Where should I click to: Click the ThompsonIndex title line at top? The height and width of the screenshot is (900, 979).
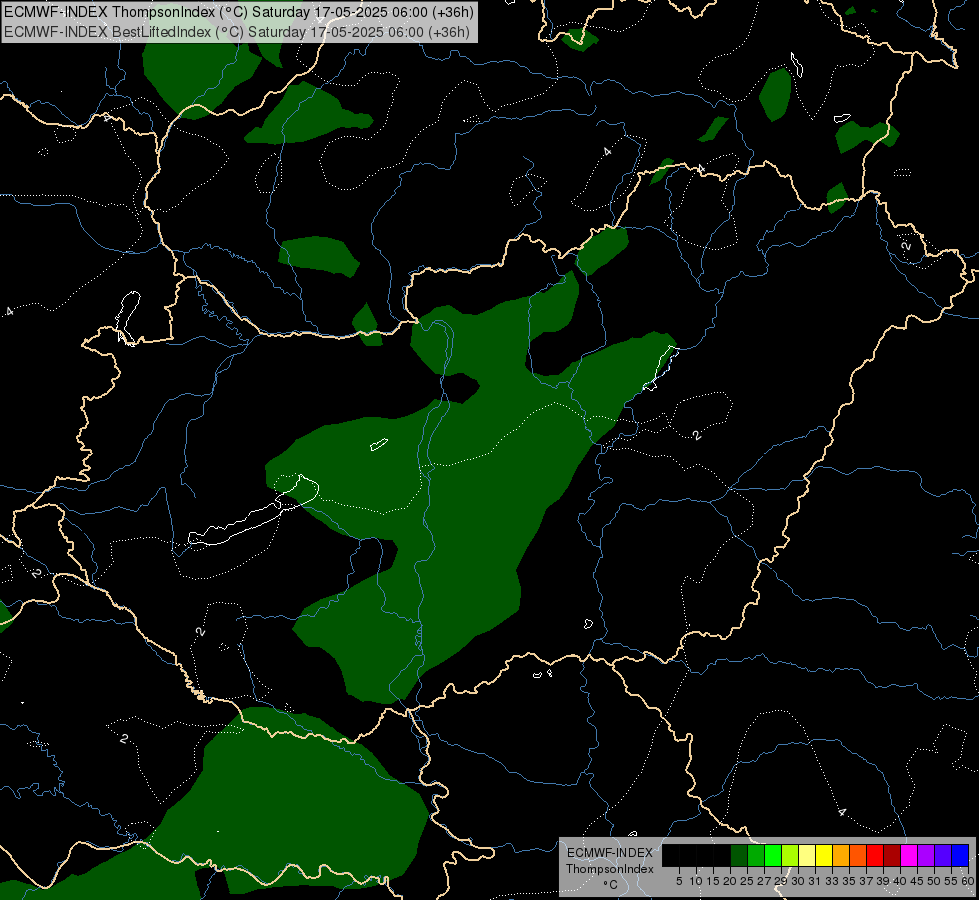(239, 12)
